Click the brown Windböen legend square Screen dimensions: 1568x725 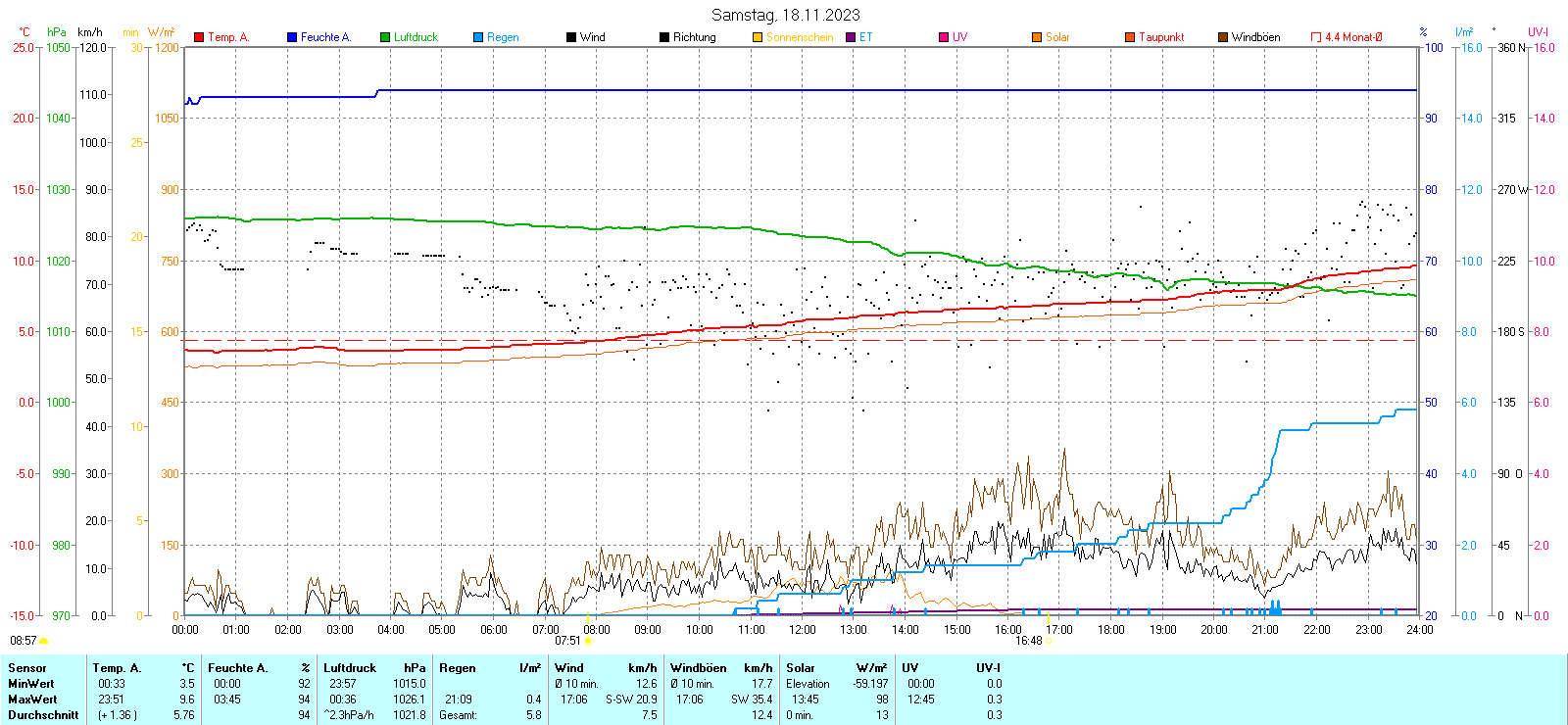(1223, 37)
